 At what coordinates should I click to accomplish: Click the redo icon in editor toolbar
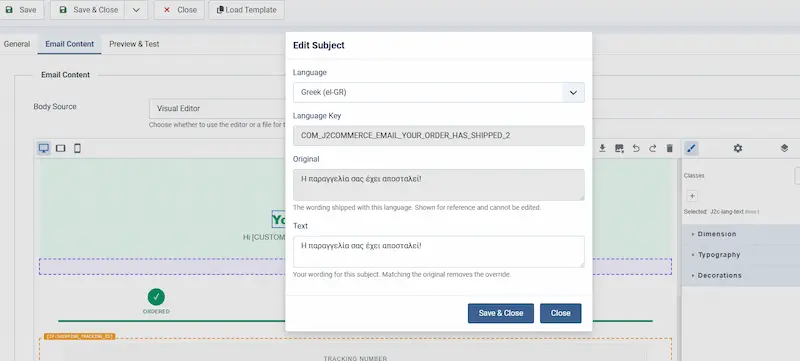click(x=653, y=148)
